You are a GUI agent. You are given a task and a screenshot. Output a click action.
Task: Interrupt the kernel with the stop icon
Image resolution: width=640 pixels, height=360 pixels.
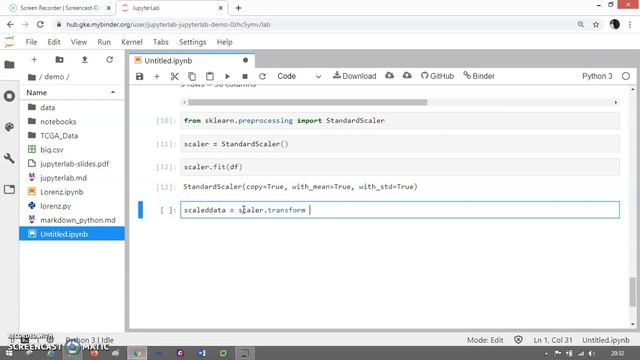point(245,76)
